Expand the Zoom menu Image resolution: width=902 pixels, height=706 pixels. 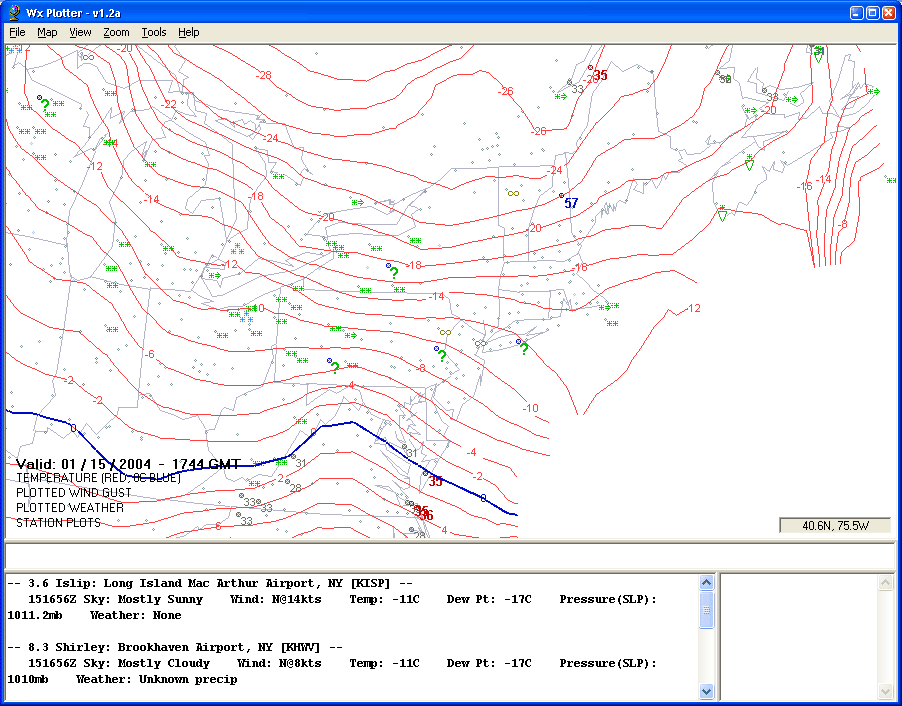(116, 32)
